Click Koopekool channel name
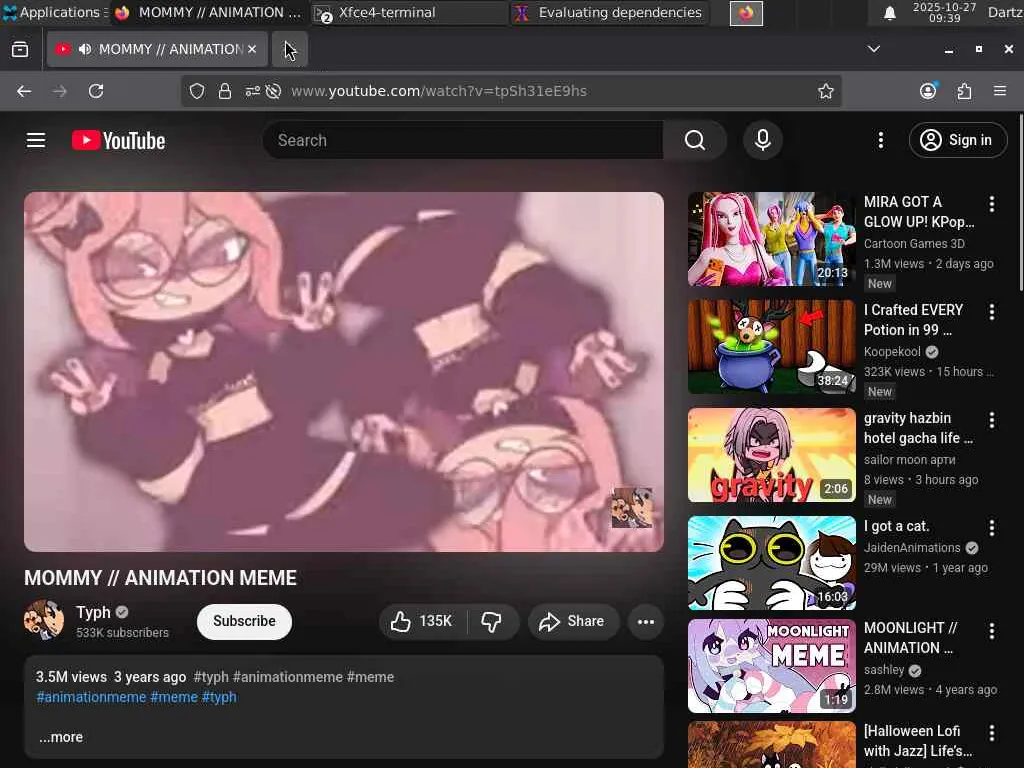1024x768 pixels. click(892, 352)
